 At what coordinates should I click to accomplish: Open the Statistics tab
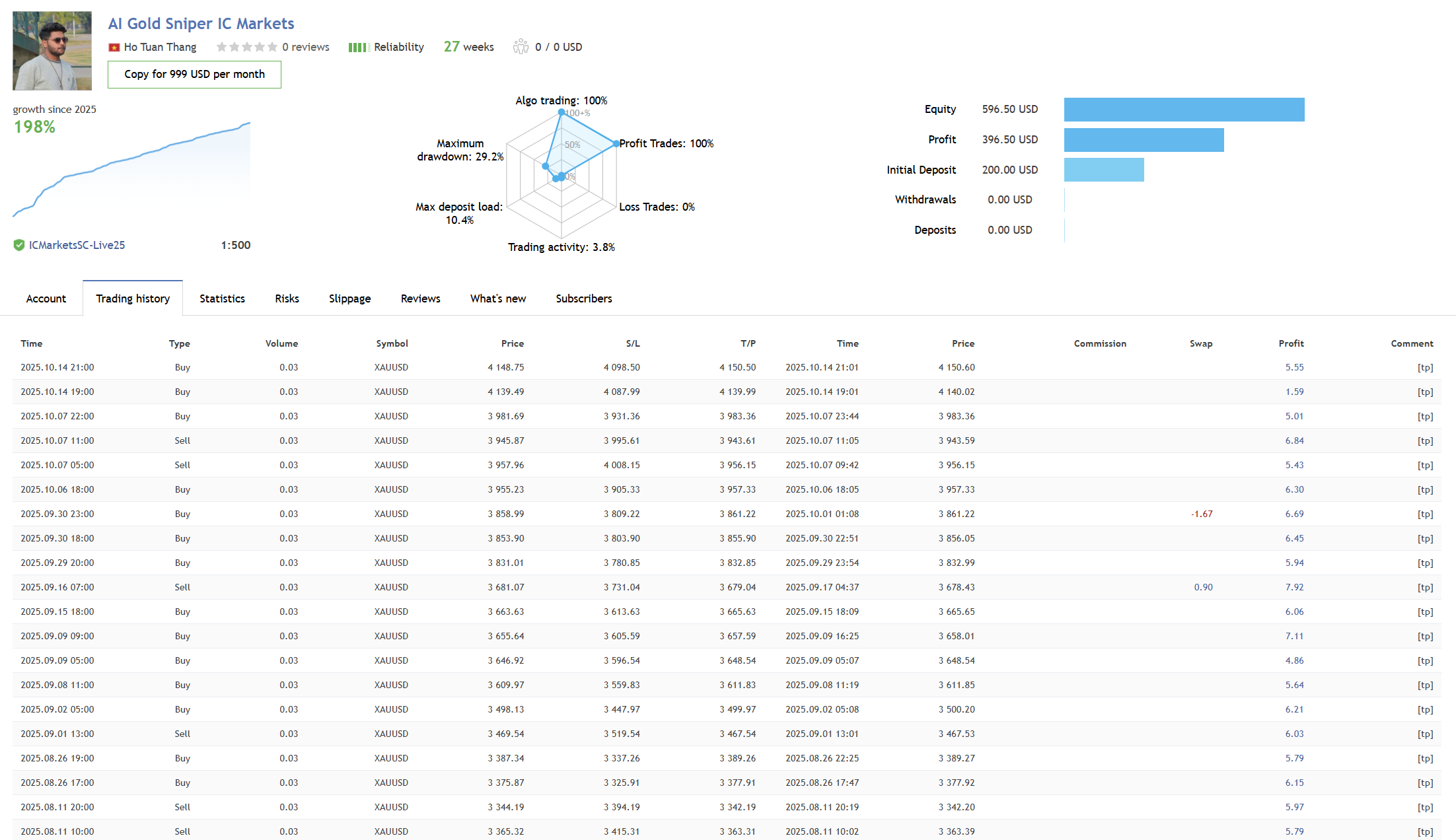pos(222,298)
